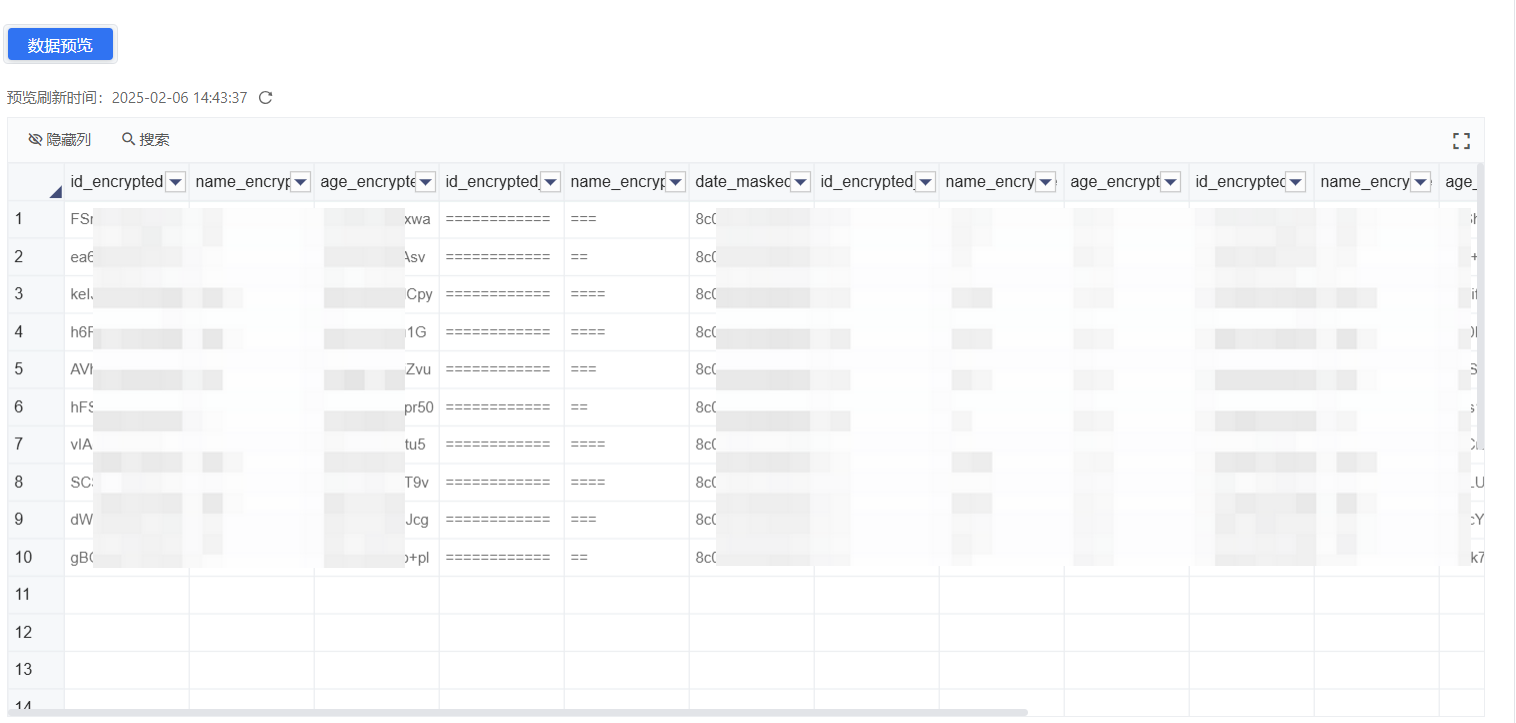Click the '8c0' date_masked cell in row 1

pos(752,219)
